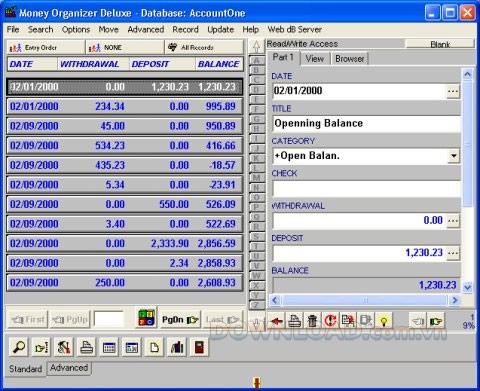Click the calculator-style window icon
Image resolution: width=480 pixels, height=391 pixels.
(x=131, y=348)
